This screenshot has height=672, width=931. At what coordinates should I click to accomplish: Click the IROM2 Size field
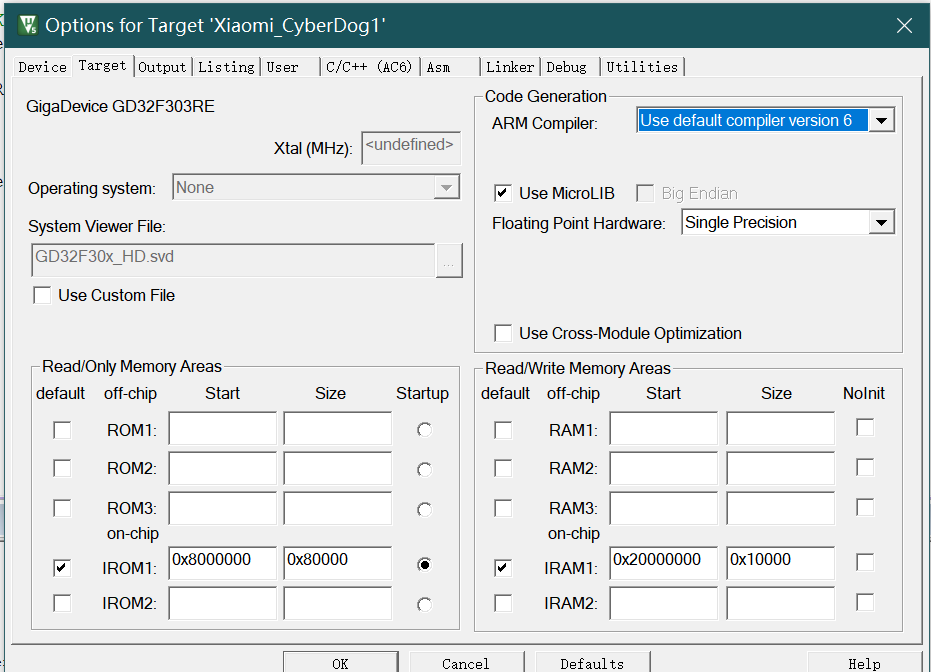pos(337,603)
